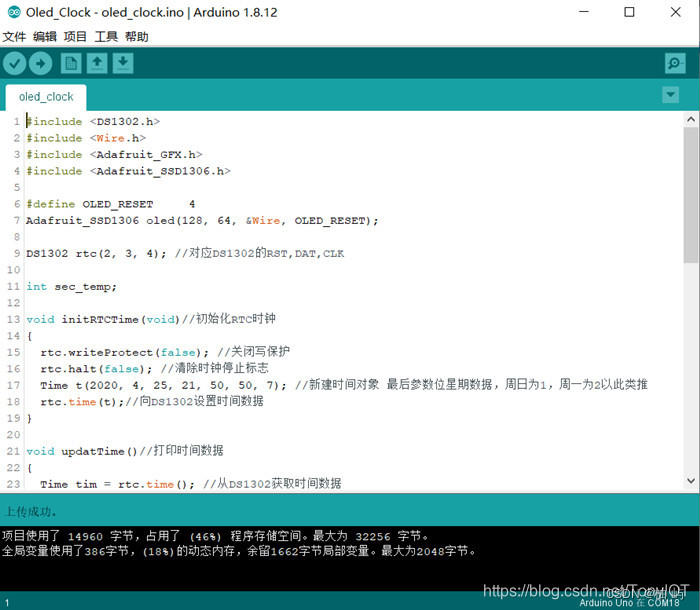
Task: Click the line '#include <DS1302.h>'
Action: 93,121
